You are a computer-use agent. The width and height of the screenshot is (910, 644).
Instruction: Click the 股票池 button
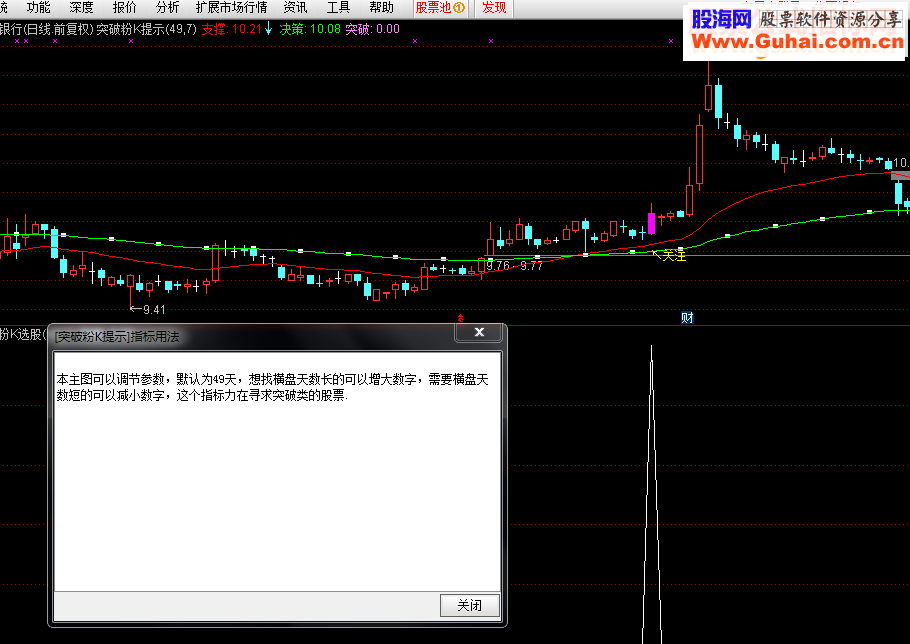pos(440,8)
